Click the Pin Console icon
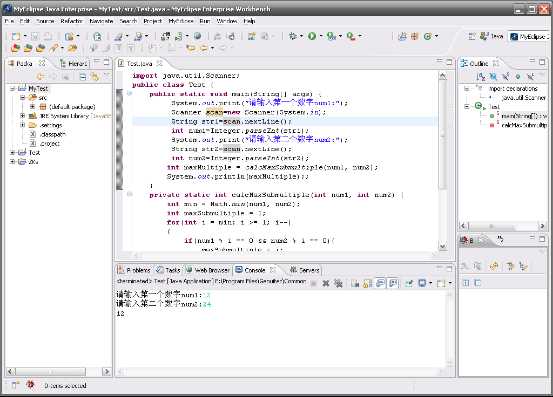This screenshot has width=553, height=397. [409, 283]
